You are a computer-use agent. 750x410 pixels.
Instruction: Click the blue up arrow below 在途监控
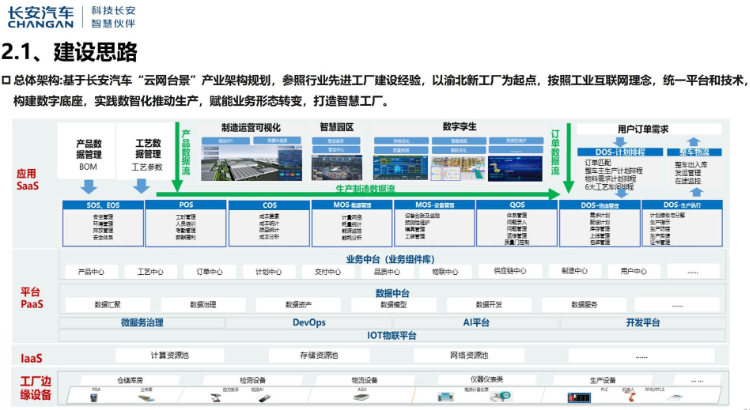click(697, 192)
